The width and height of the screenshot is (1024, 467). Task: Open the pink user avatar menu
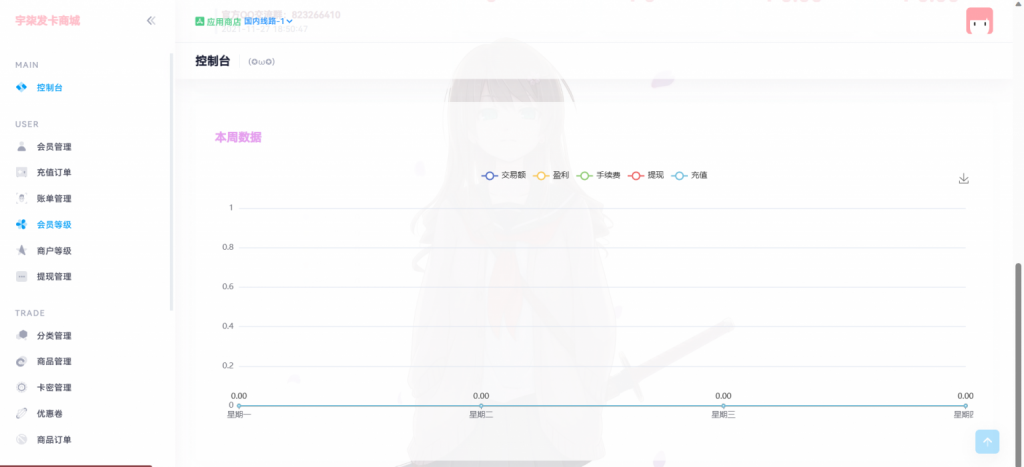point(979,21)
